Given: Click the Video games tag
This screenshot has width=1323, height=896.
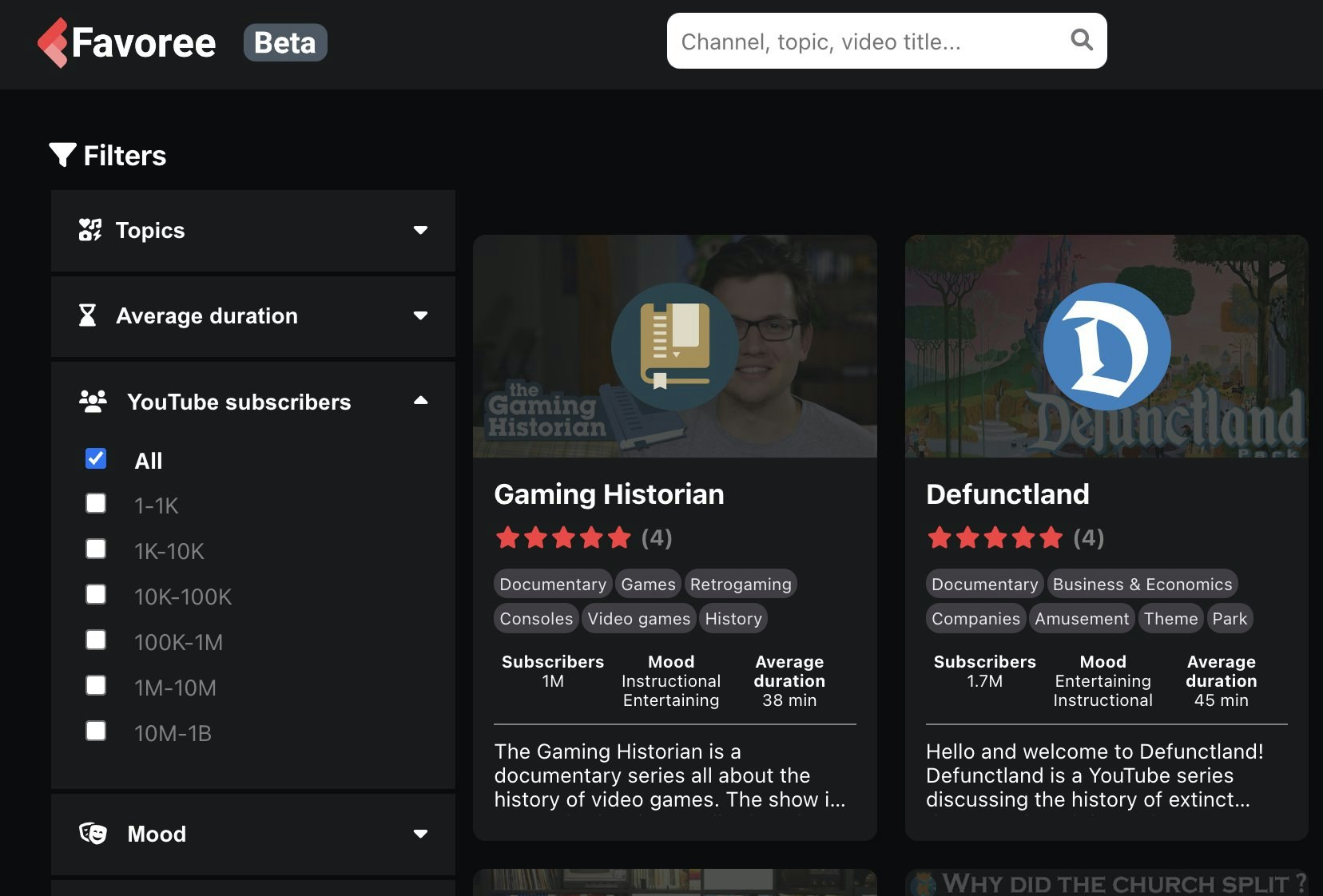Looking at the screenshot, I should (x=639, y=618).
